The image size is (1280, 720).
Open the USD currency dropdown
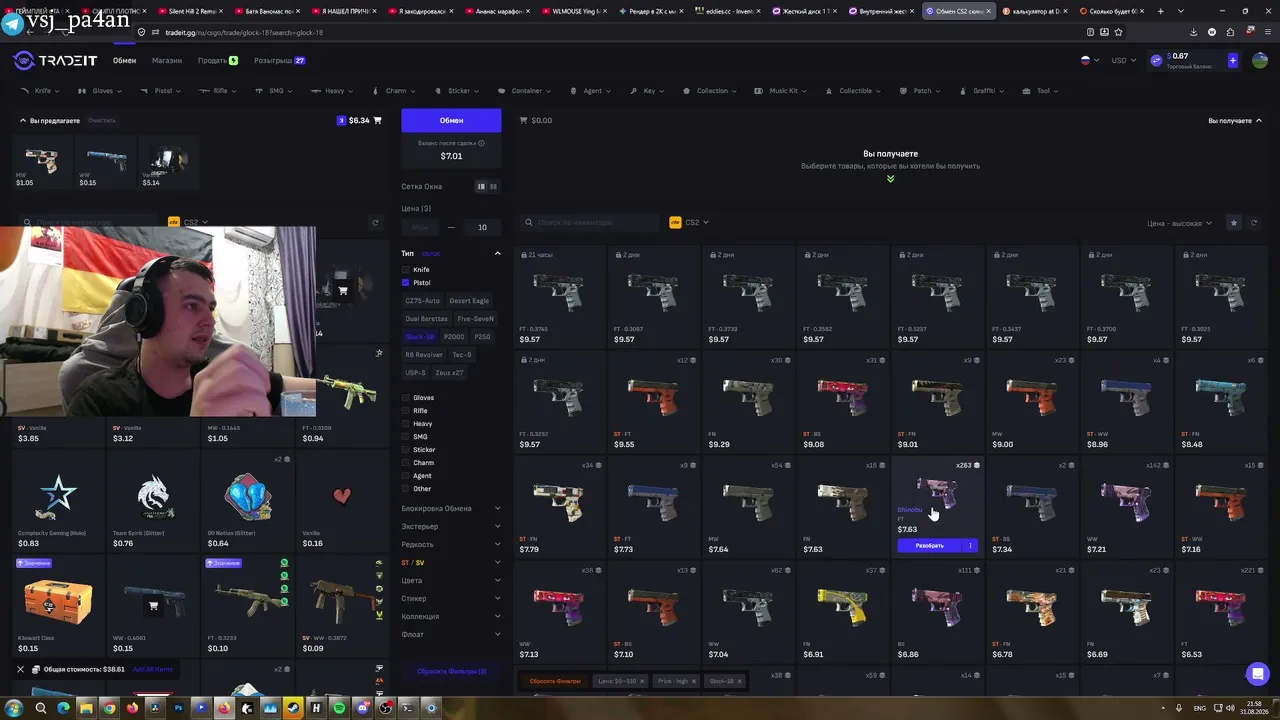point(1125,60)
